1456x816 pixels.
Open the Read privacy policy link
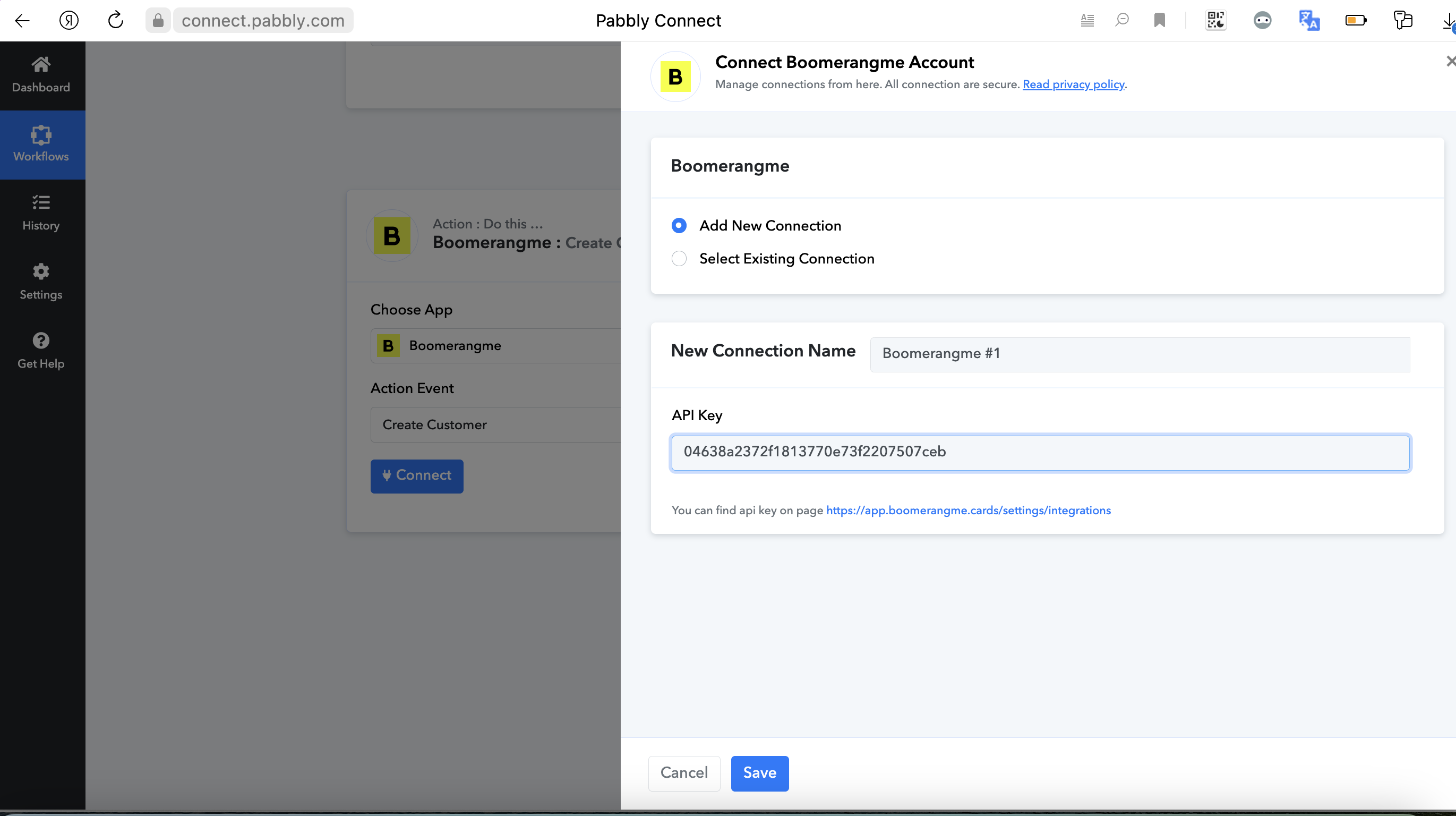pyautogui.click(x=1073, y=84)
